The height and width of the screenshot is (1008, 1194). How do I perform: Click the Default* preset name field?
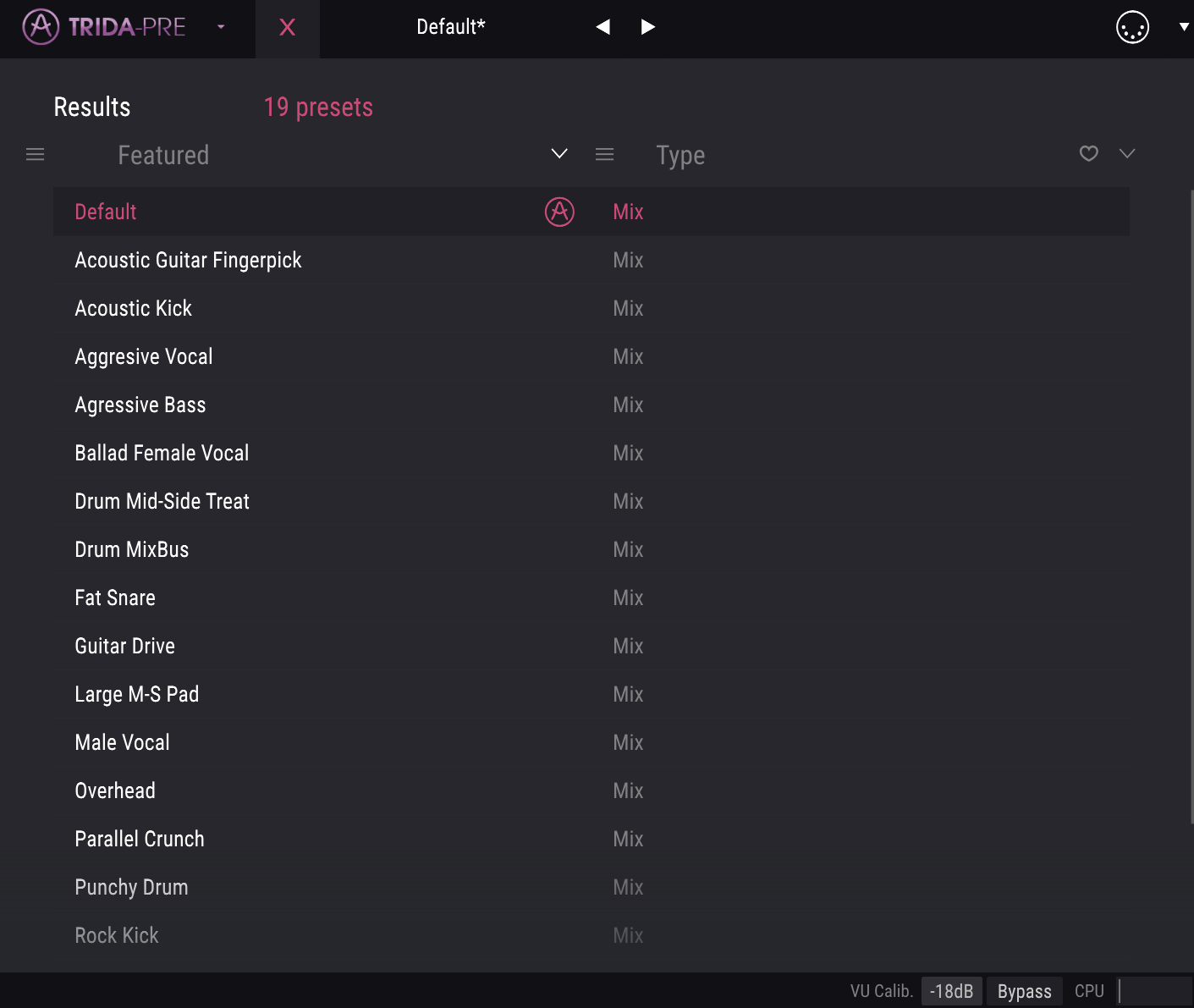click(450, 26)
